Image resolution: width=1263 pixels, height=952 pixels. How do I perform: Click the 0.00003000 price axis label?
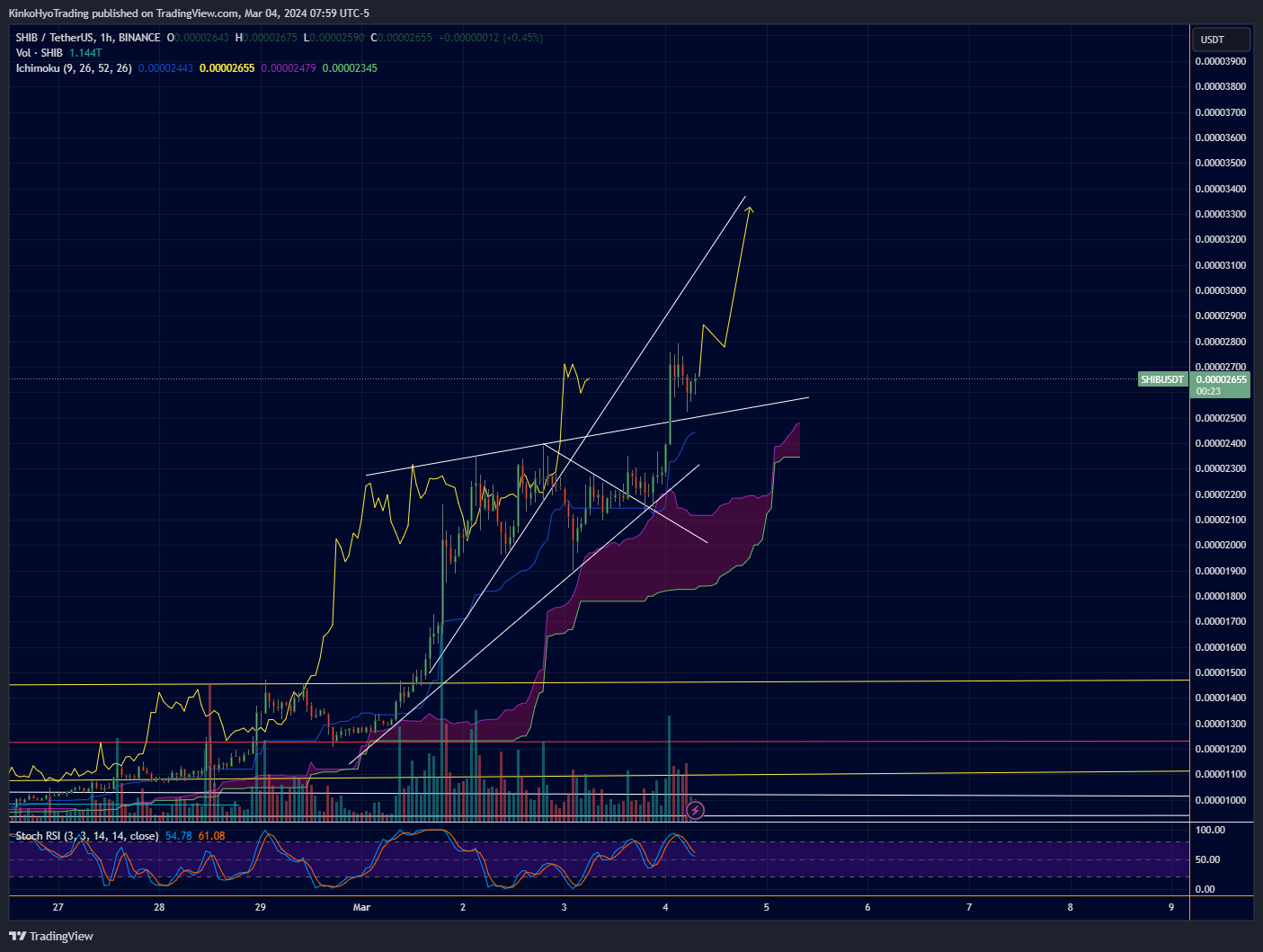point(1221,290)
